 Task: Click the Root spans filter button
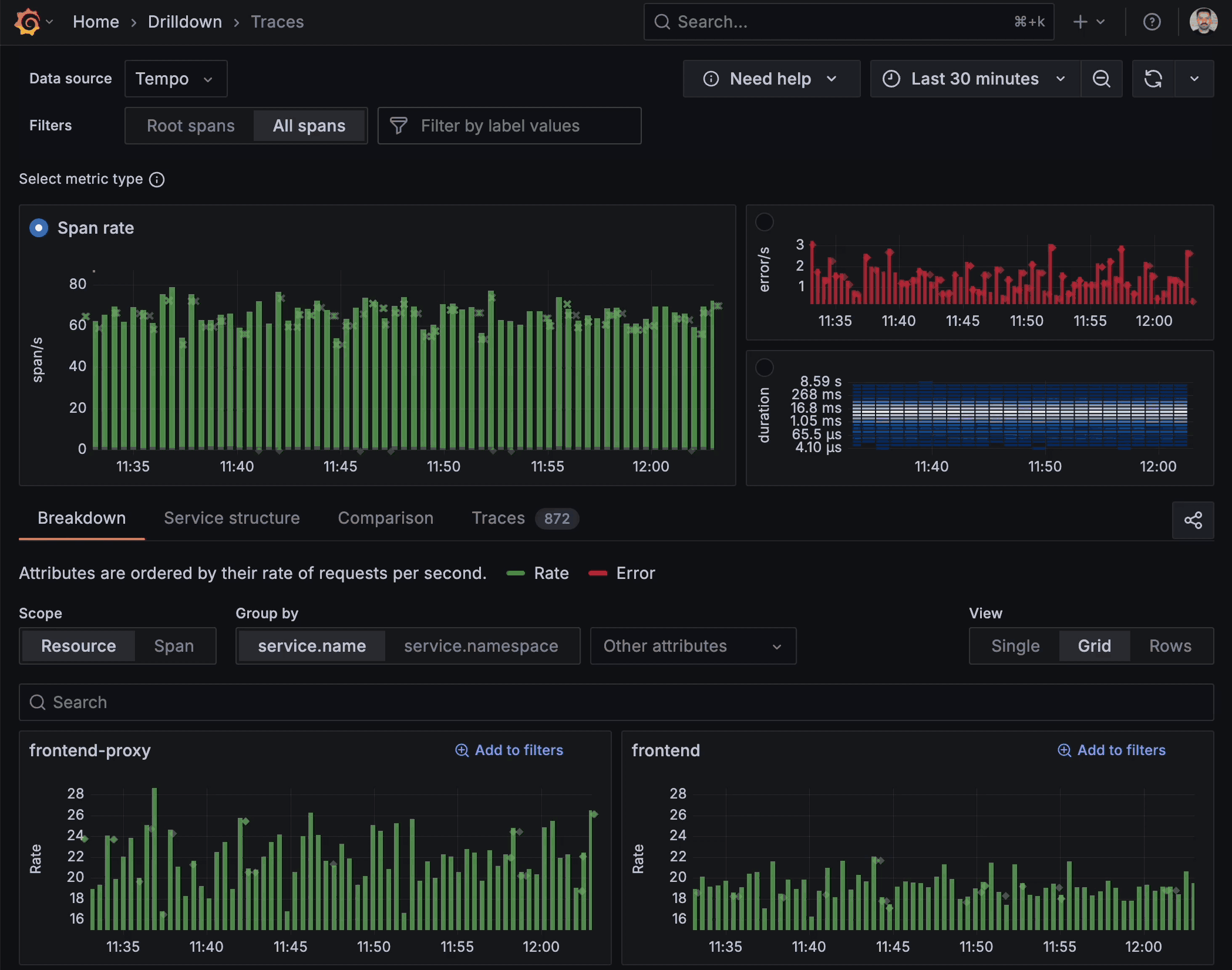click(190, 126)
